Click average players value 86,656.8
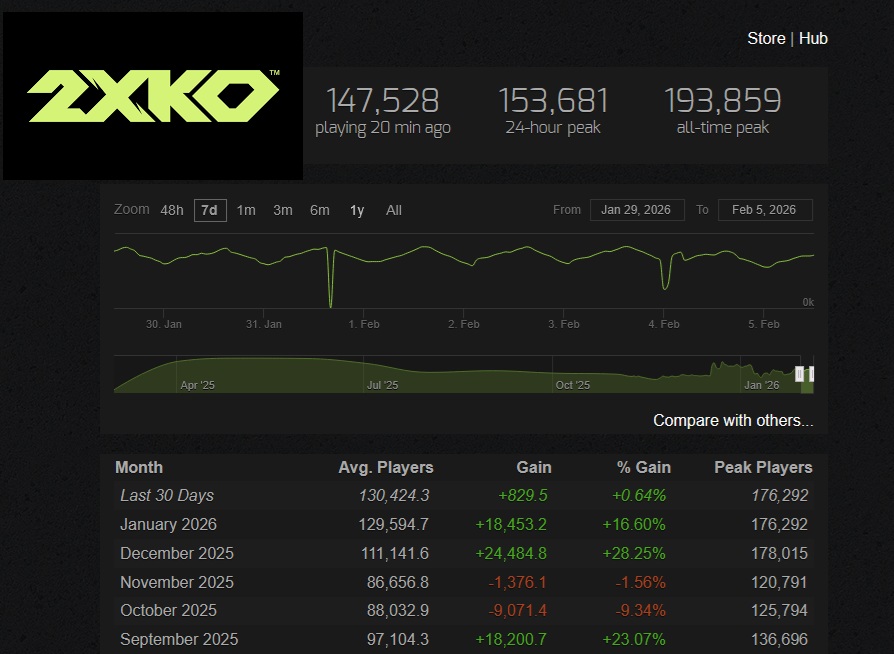The width and height of the screenshot is (894, 654). 398,582
